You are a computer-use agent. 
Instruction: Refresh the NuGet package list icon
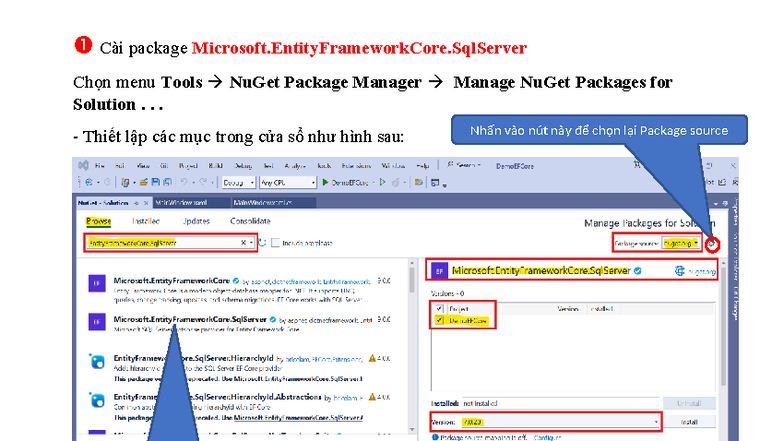tap(262, 243)
